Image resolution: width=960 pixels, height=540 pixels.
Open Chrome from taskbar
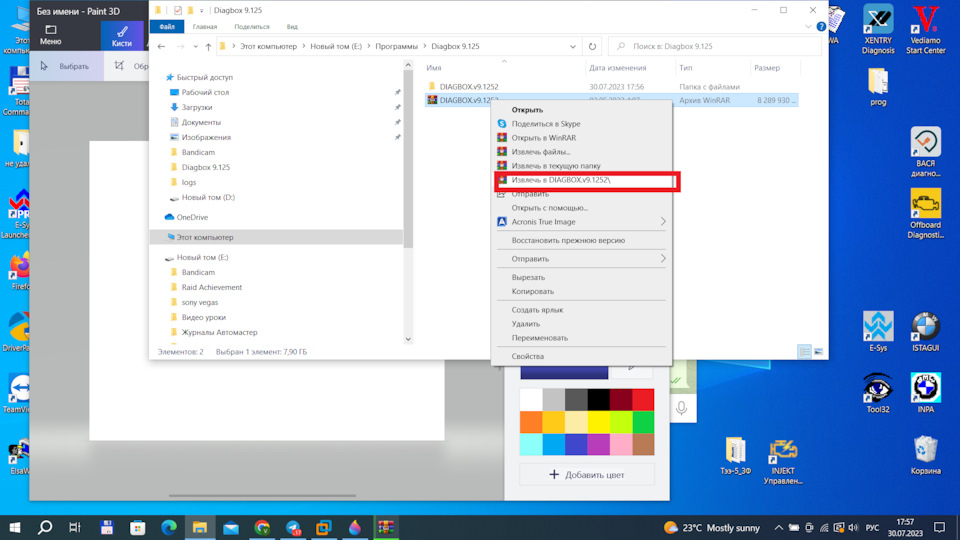tap(262, 527)
